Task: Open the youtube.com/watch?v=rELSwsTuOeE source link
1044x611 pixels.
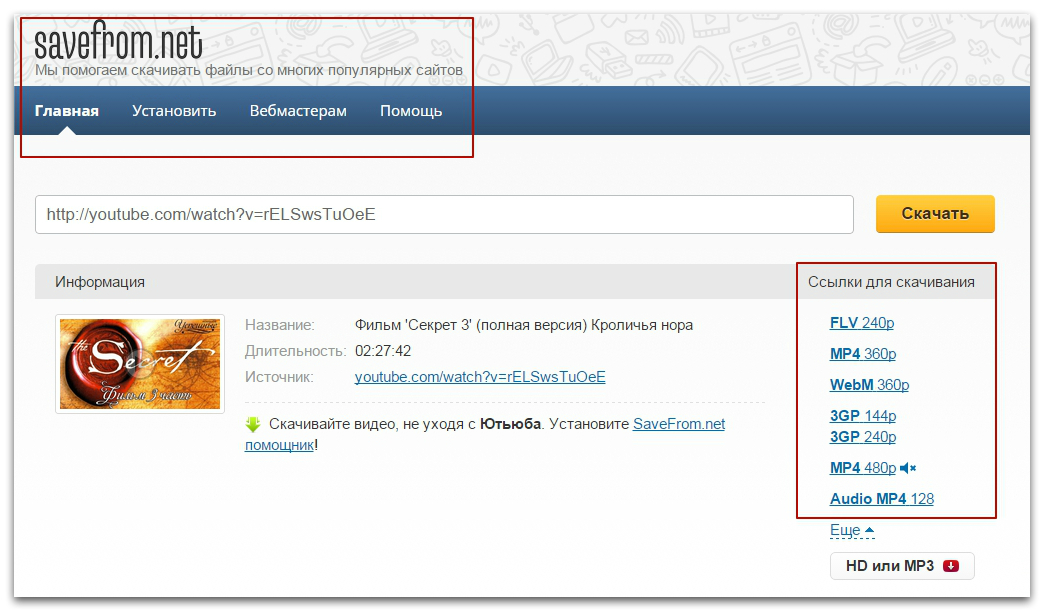Action: pyautogui.click(x=480, y=377)
